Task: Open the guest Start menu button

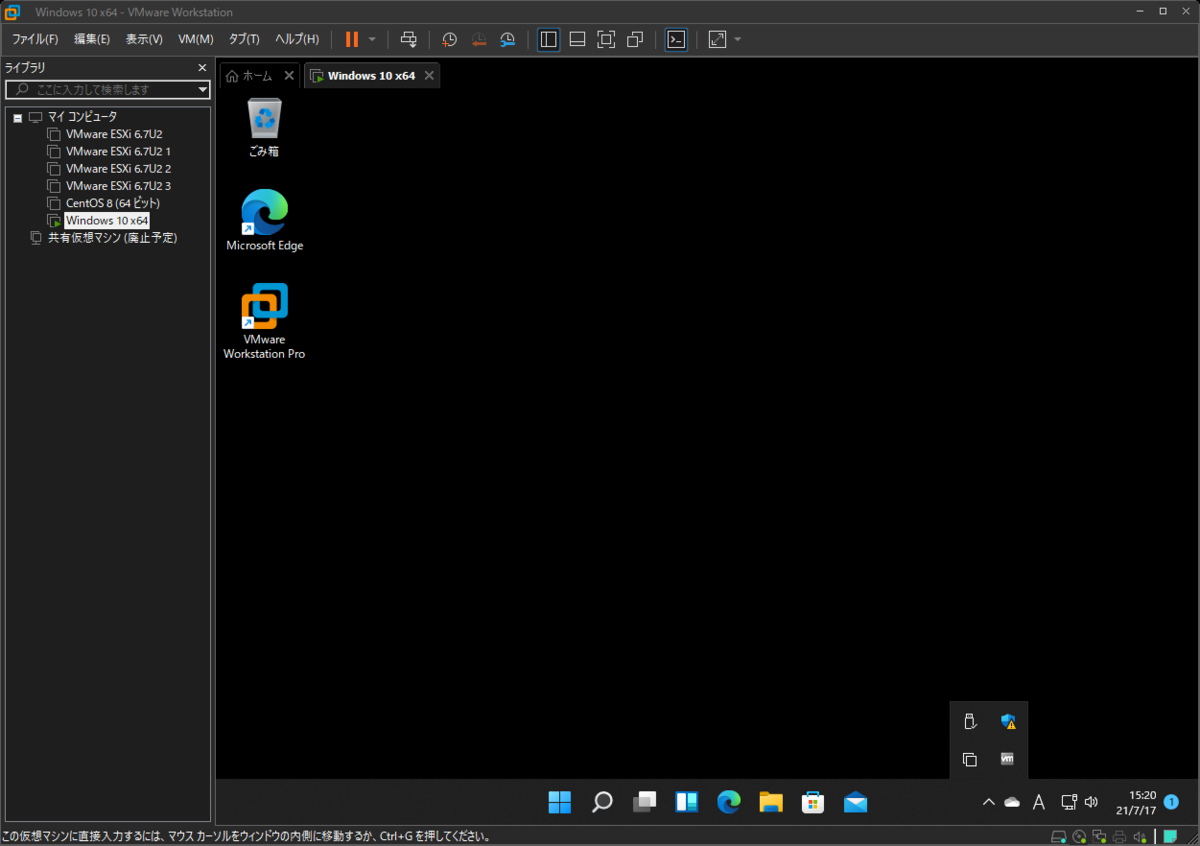Action: click(x=560, y=802)
